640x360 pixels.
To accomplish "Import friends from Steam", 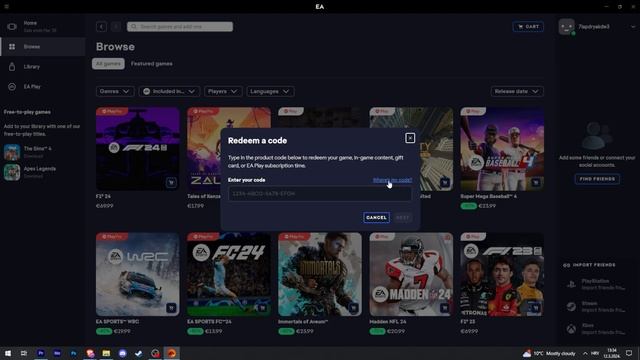I will pyautogui.click(x=597, y=307).
